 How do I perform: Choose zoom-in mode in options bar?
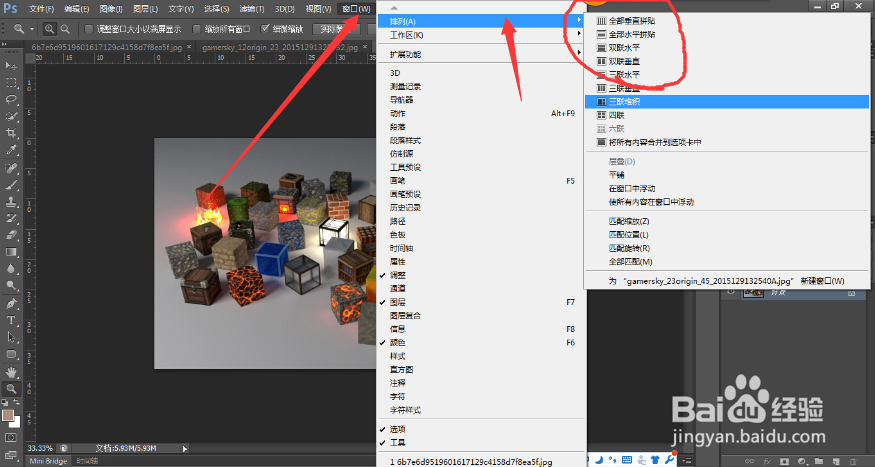50,28
